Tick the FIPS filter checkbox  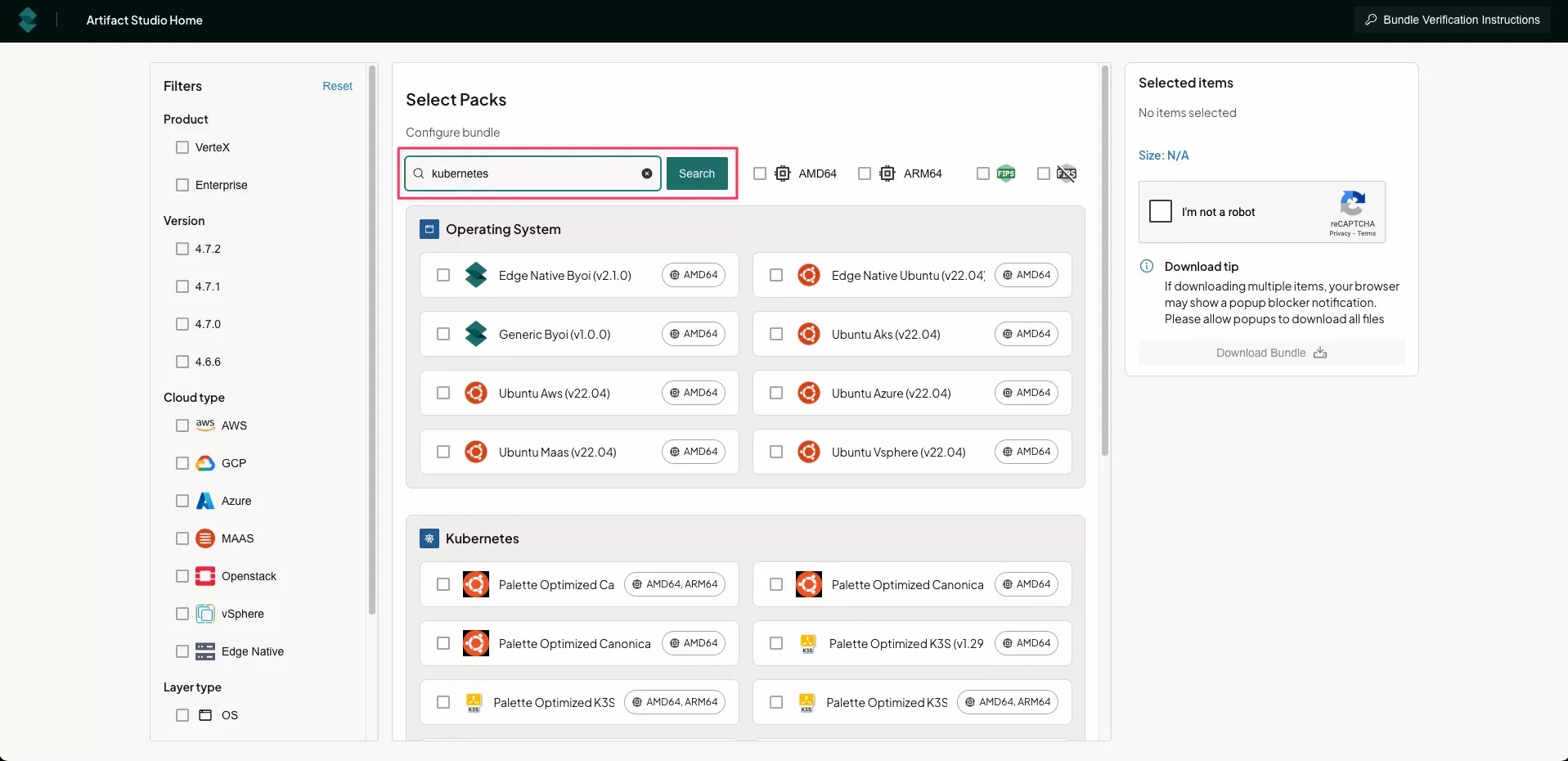983,173
